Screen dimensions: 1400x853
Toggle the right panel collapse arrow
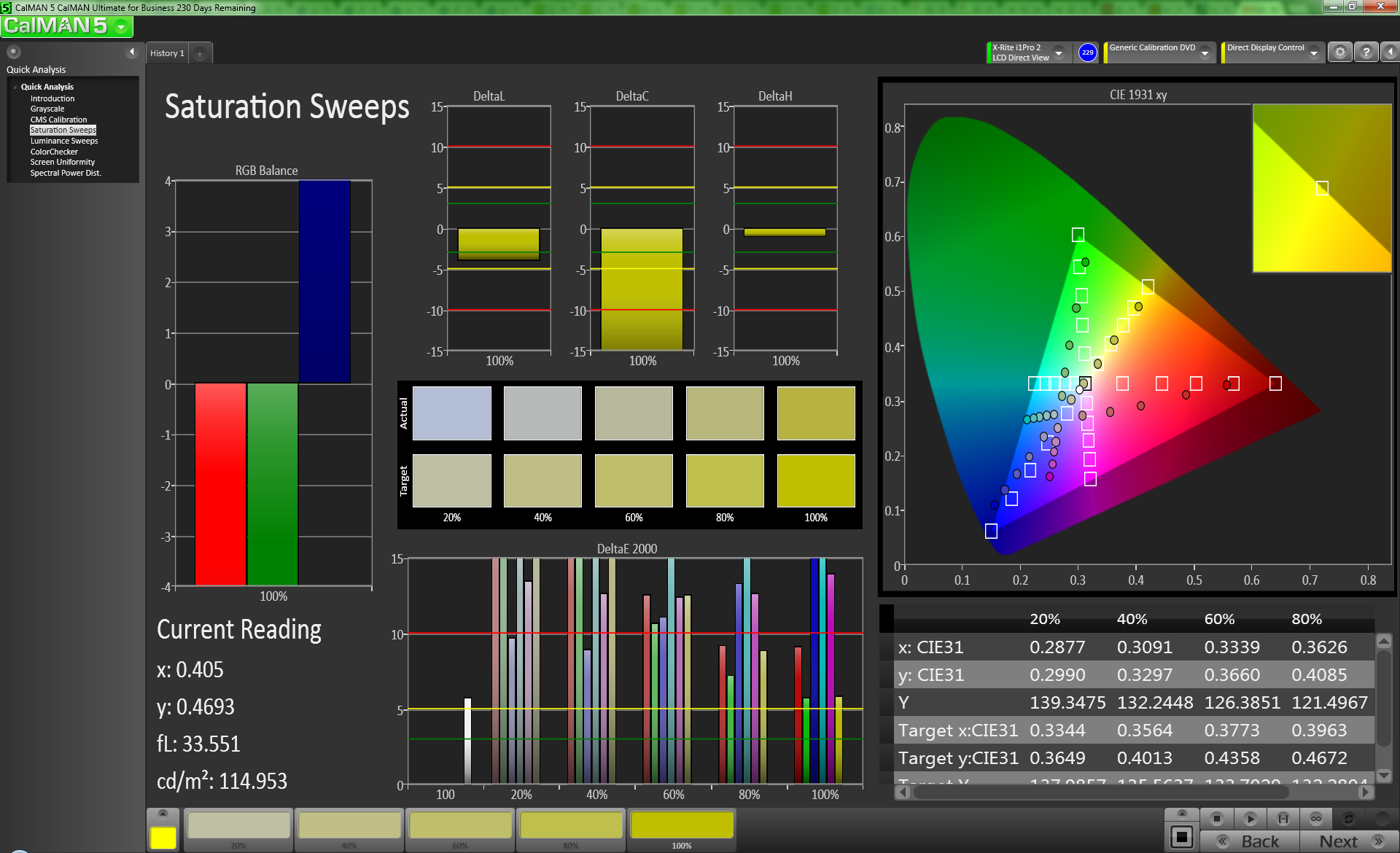pos(1391,52)
